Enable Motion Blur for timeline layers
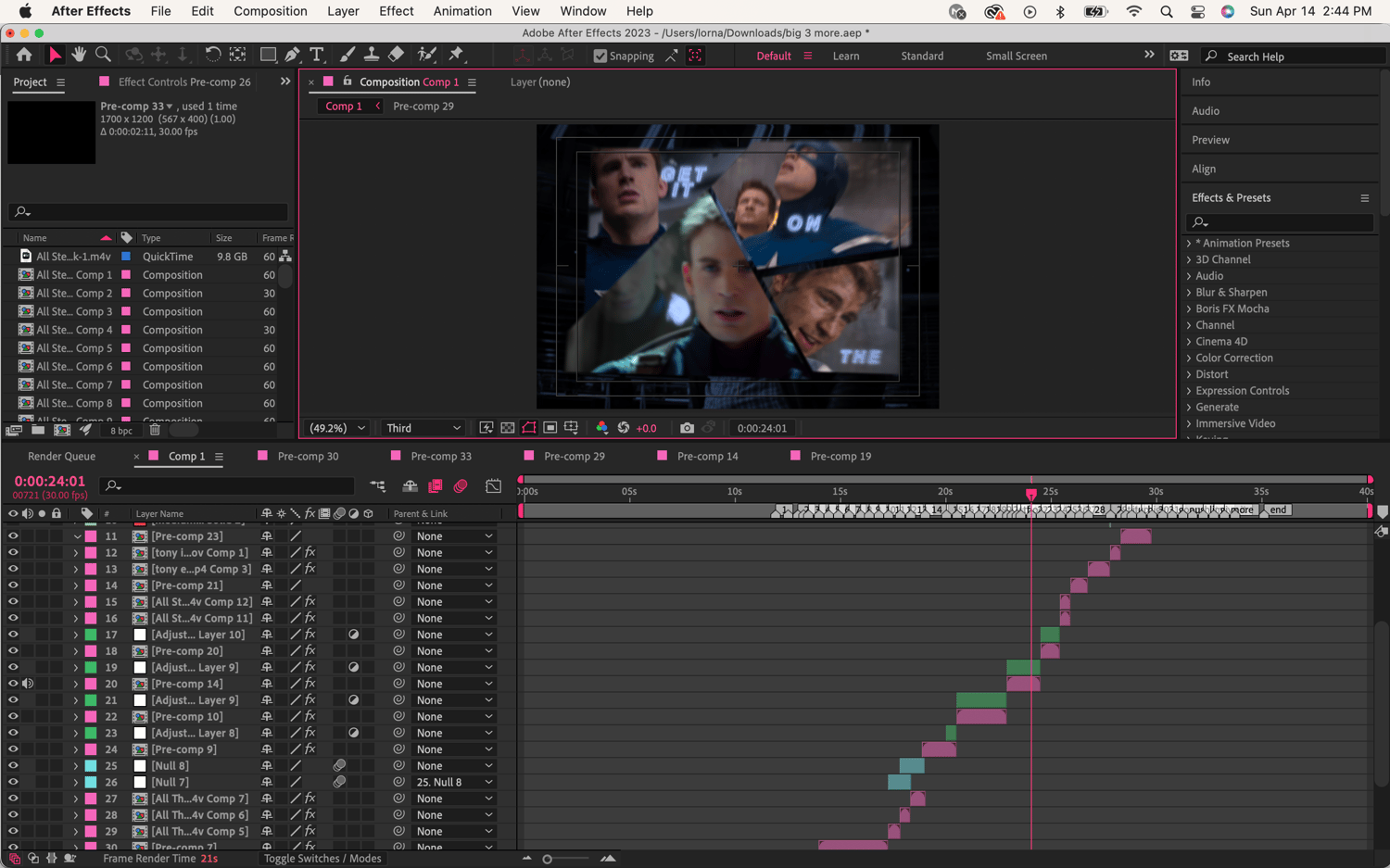Screen dimensions: 1390x868 [x=461, y=485]
